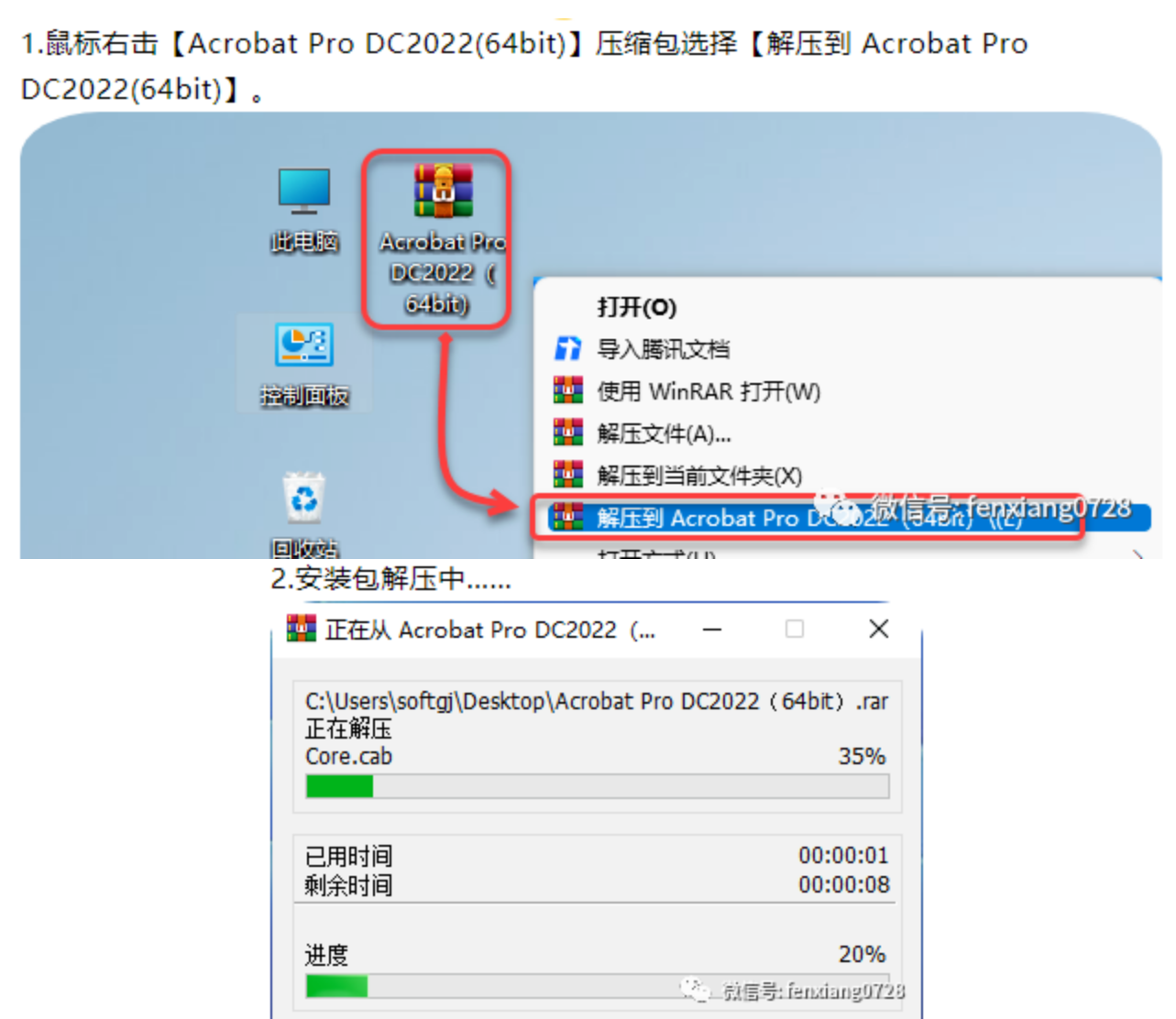Choose 打开(O) from the context menu
Screen dimensions: 1176x1019
coord(637,307)
